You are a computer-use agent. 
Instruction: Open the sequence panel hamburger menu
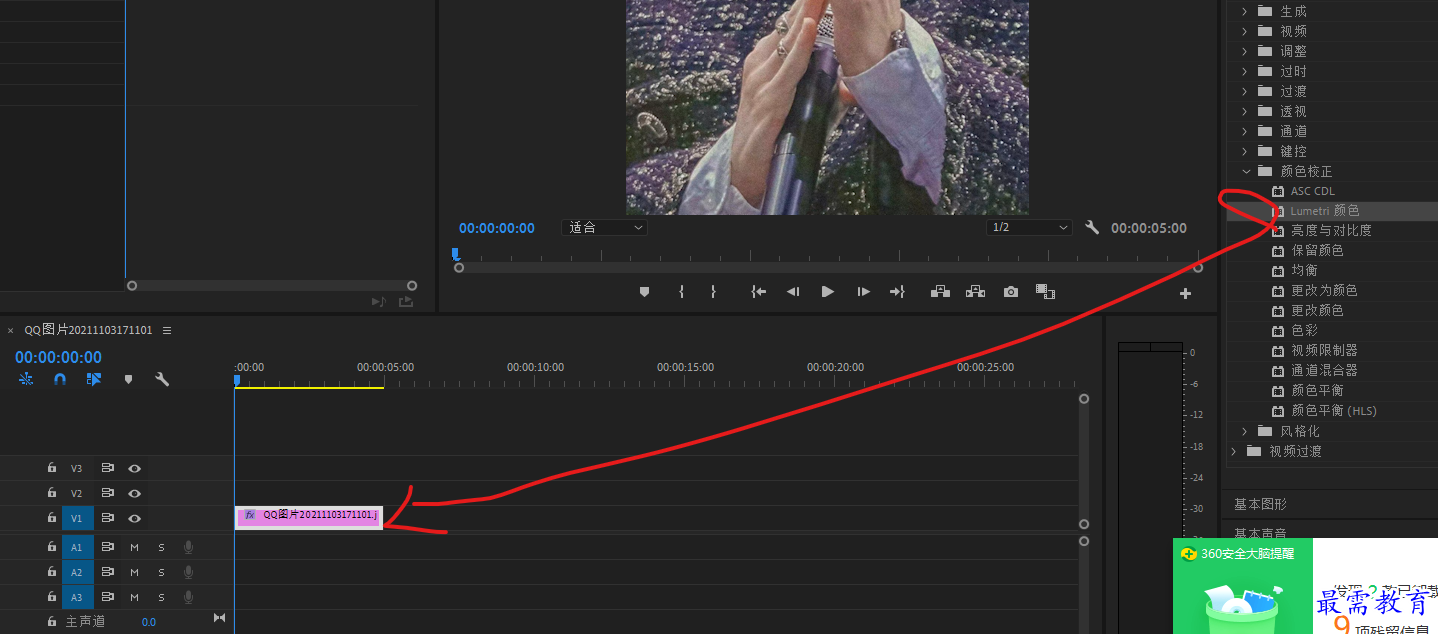(x=167, y=330)
